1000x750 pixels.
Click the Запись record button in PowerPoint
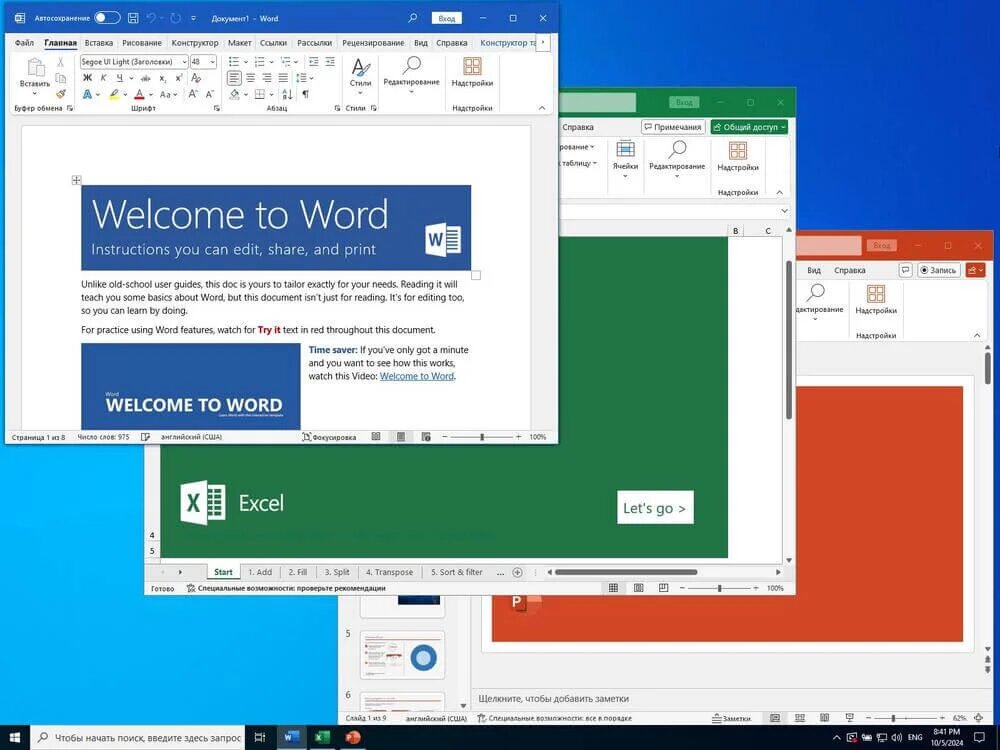939,270
